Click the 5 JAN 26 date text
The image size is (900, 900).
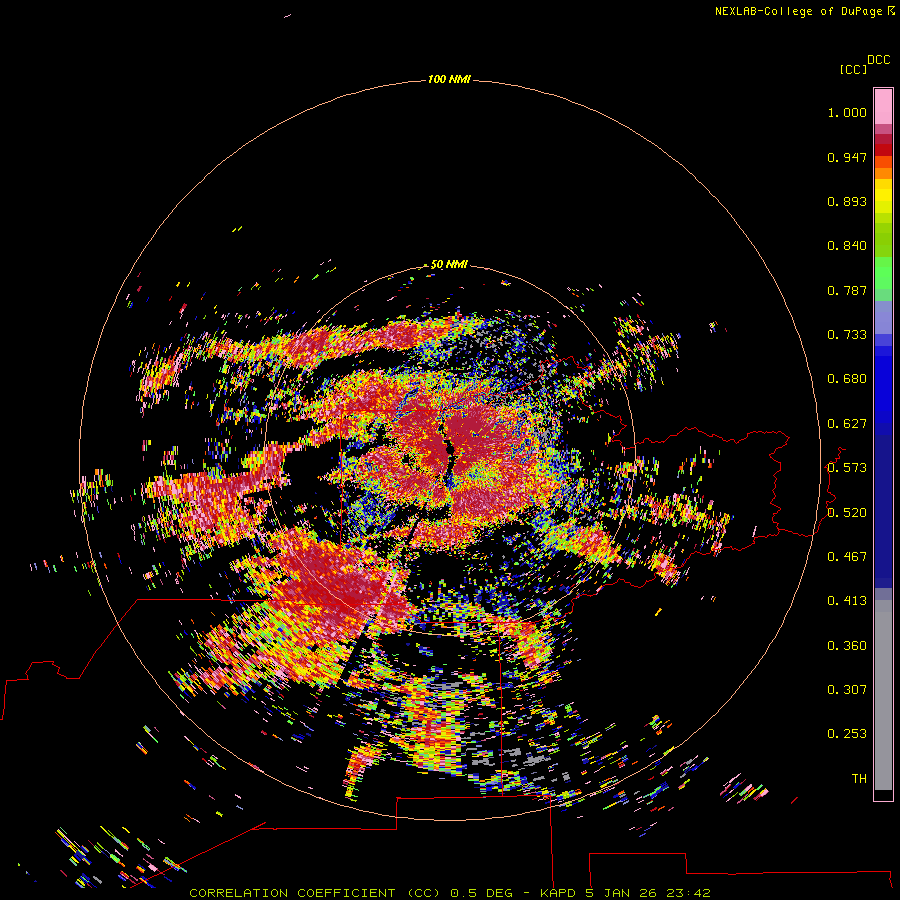pyautogui.click(x=621, y=893)
